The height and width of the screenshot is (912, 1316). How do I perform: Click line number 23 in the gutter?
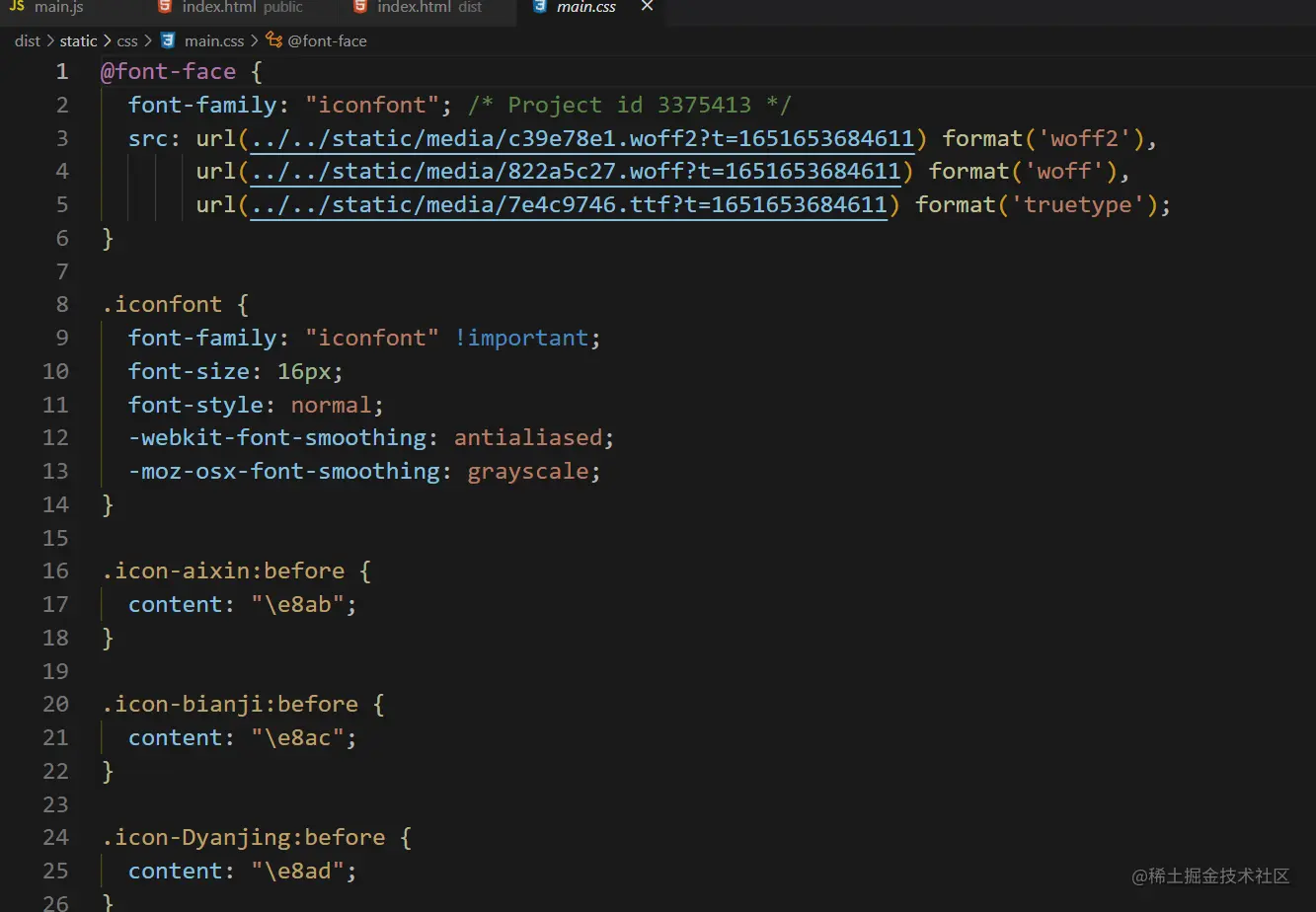click(x=56, y=804)
